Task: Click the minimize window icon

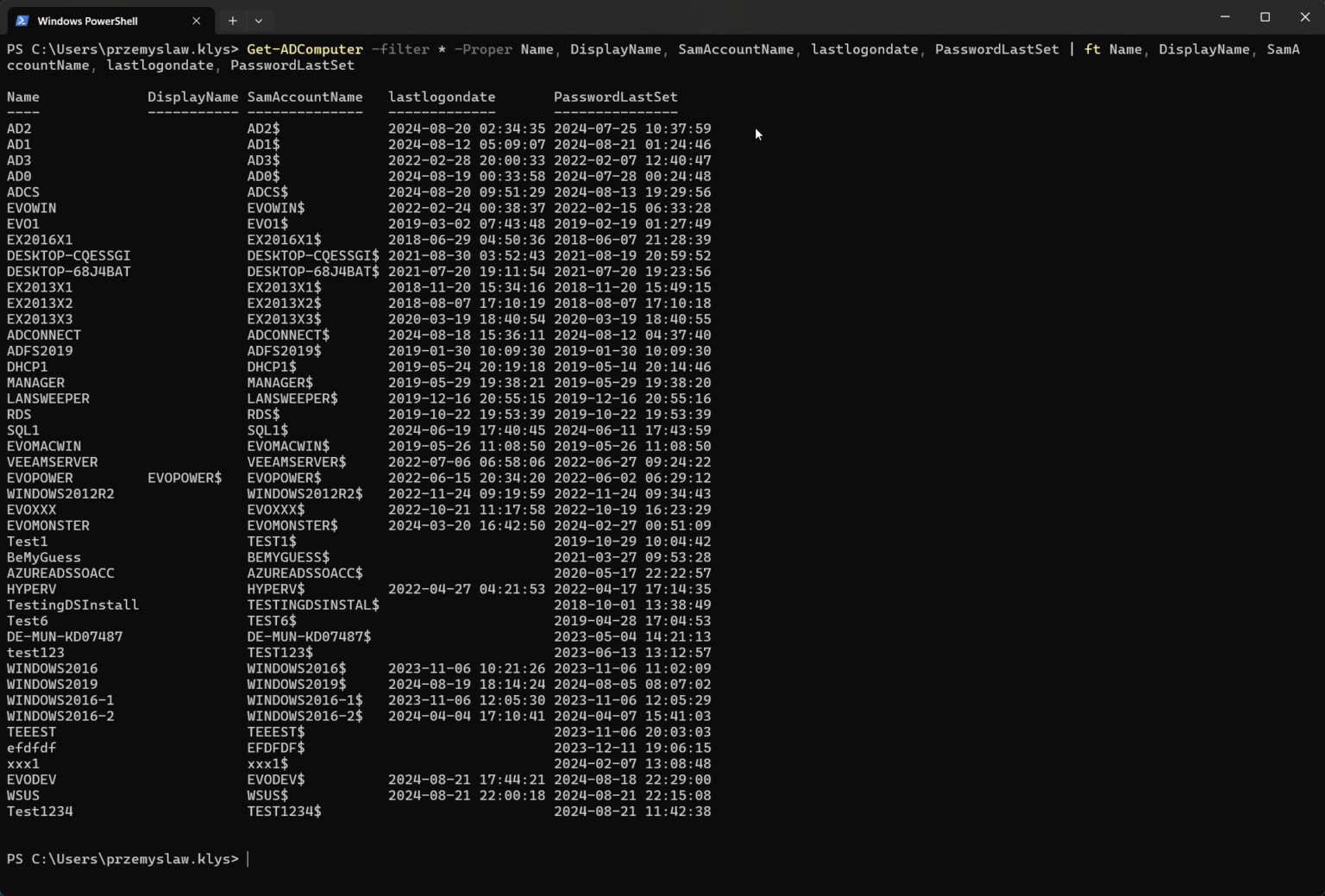Action: 1224,16
